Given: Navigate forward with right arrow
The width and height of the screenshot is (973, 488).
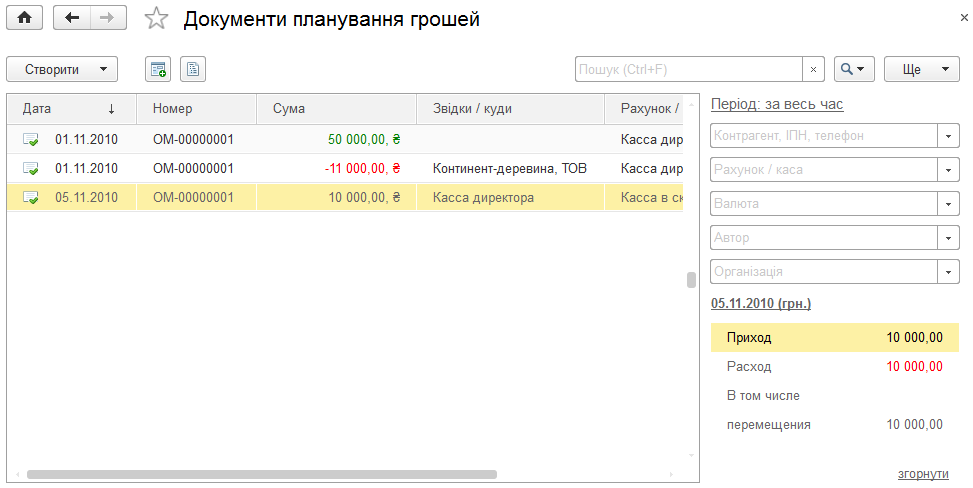Looking at the screenshot, I should [108, 18].
